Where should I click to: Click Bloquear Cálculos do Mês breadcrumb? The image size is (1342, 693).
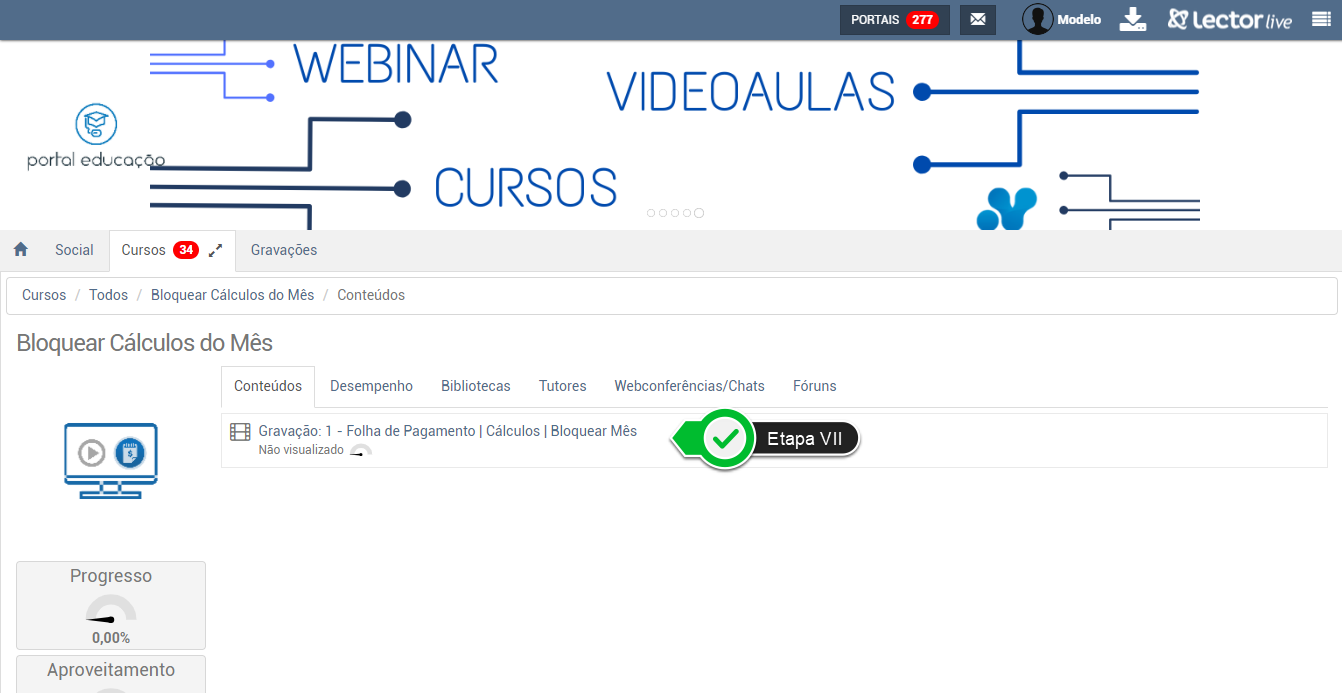point(232,295)
